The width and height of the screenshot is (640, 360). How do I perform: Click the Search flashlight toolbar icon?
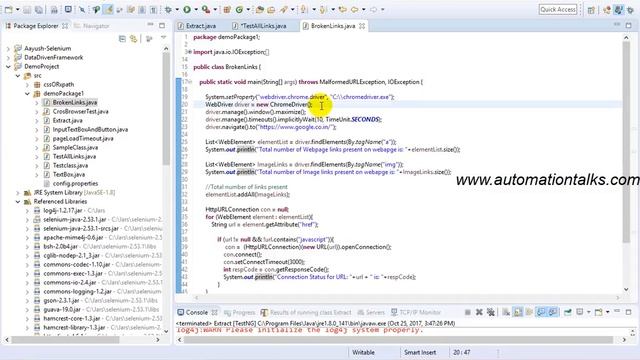click(x=283, y=9)
